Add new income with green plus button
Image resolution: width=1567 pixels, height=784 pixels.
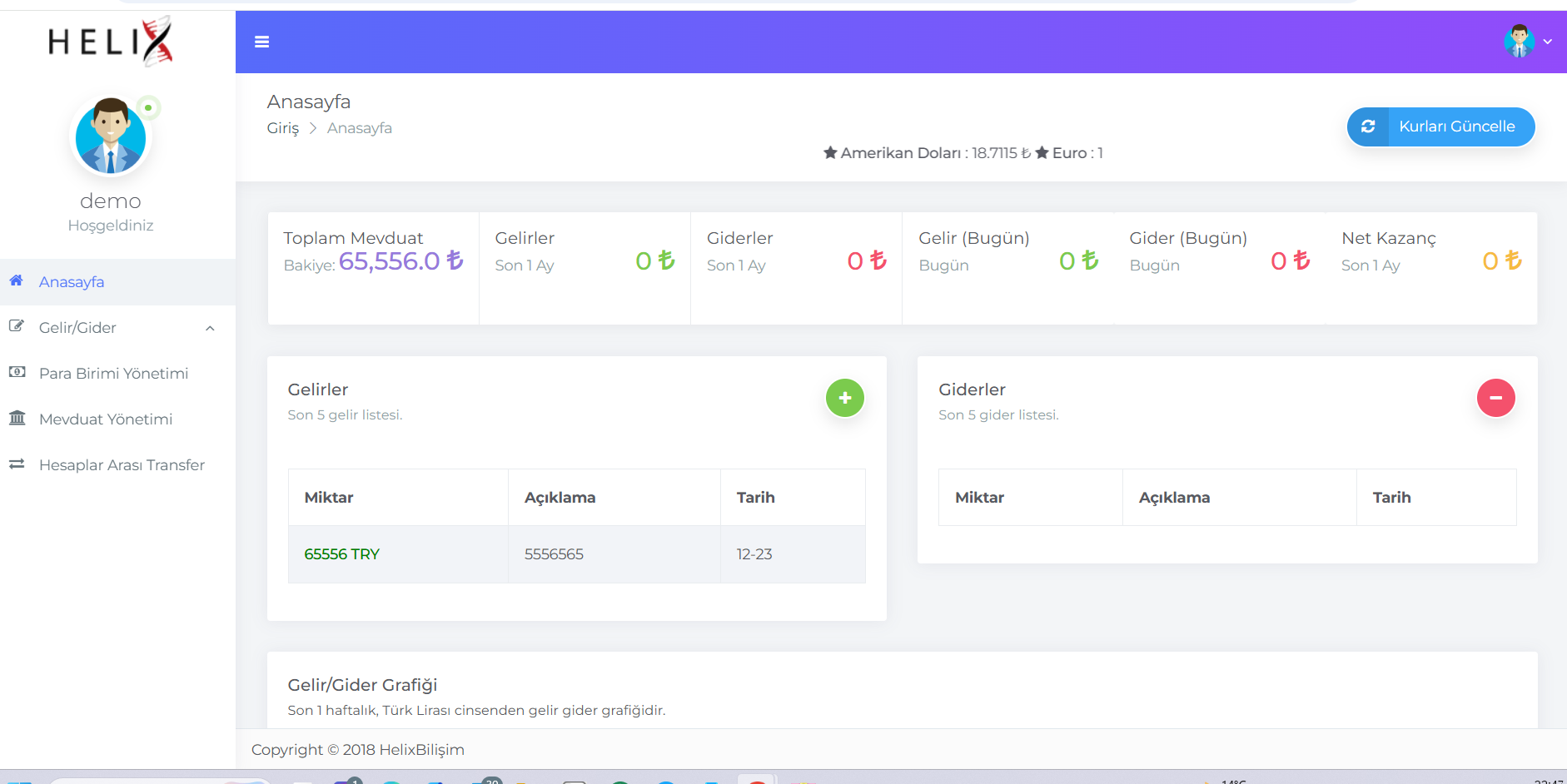point(844,398)
